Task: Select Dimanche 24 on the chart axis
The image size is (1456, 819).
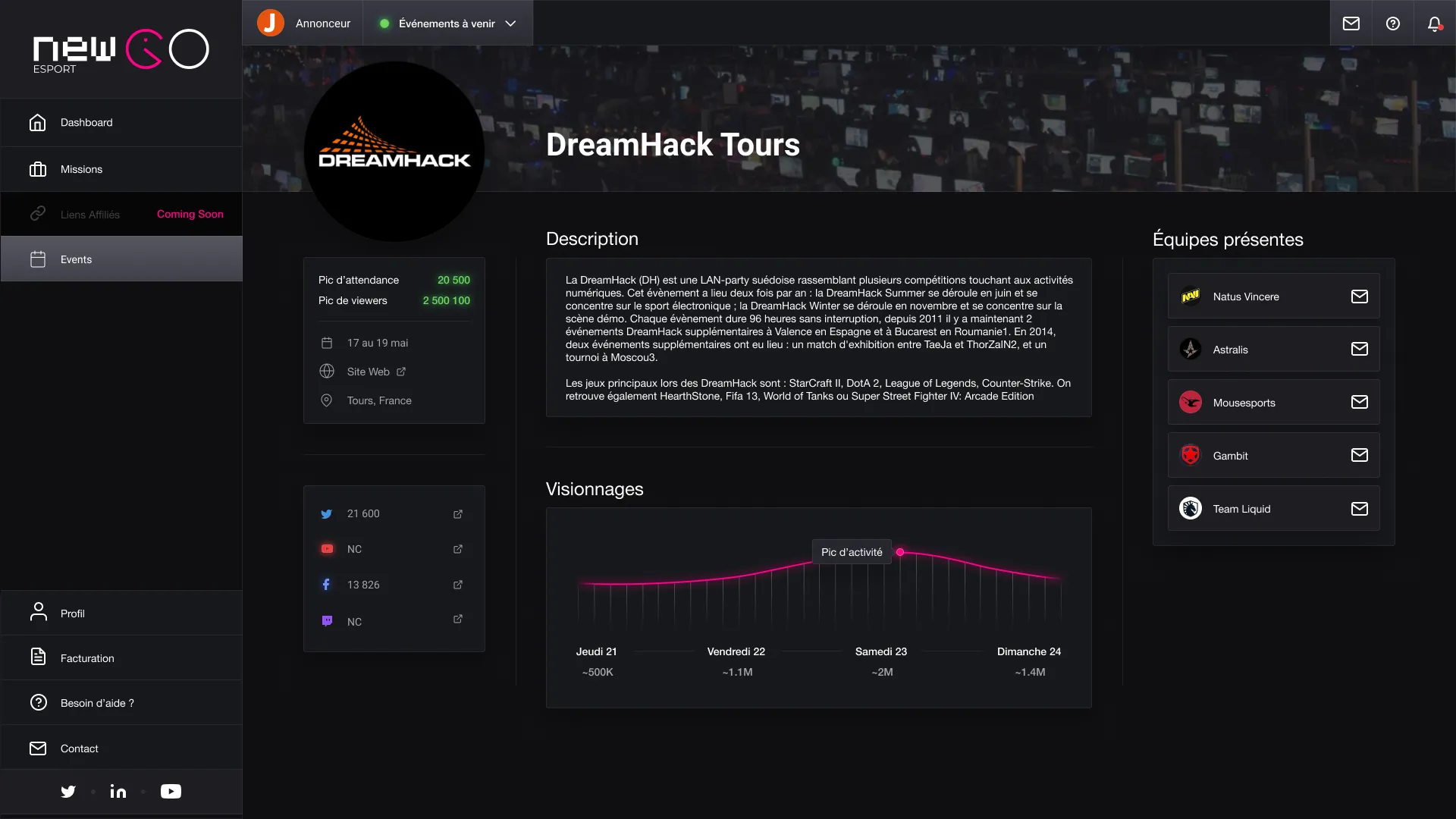Action: (1028, 651)
